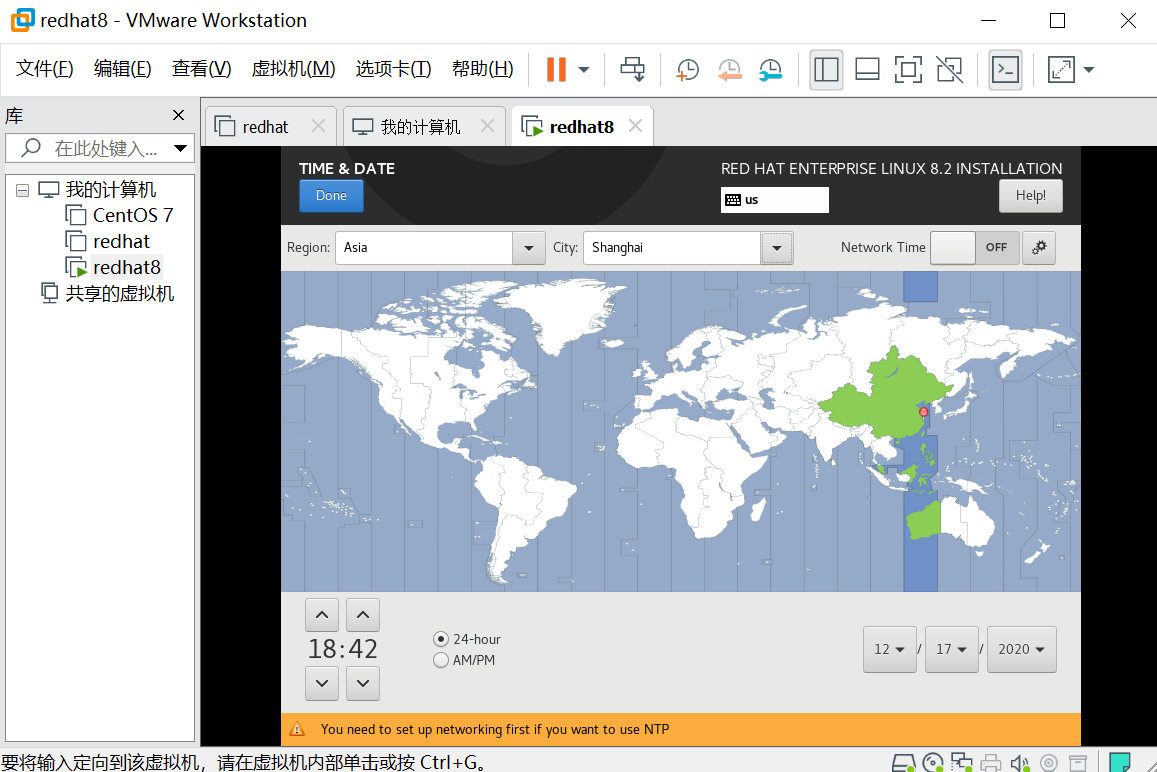Click the City field showing Shanghai
The image size is (1157, 772).
point(672,248)
